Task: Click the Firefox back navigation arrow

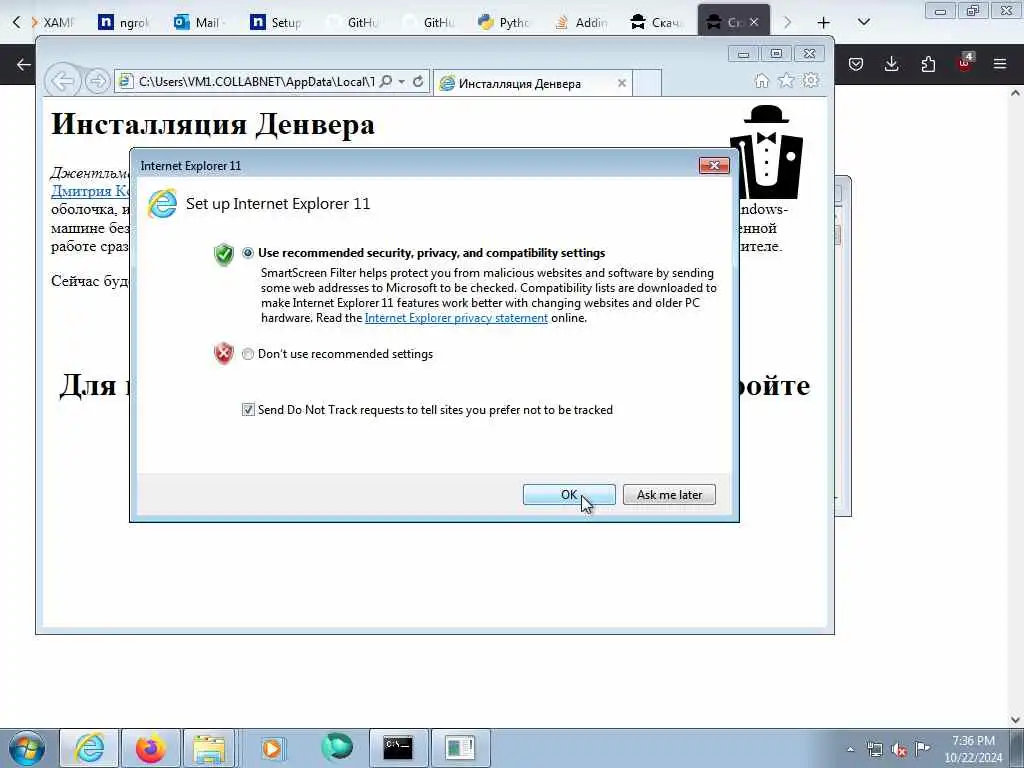Action: click(x=24, y=64)
